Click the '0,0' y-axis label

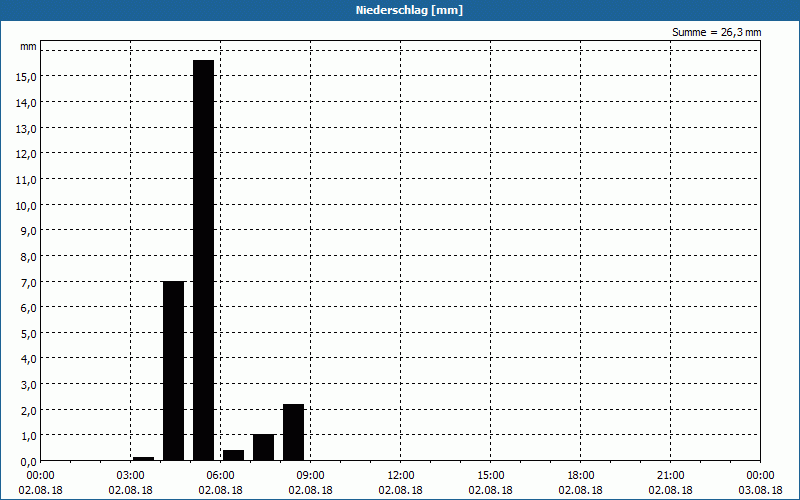click(29, 462)
